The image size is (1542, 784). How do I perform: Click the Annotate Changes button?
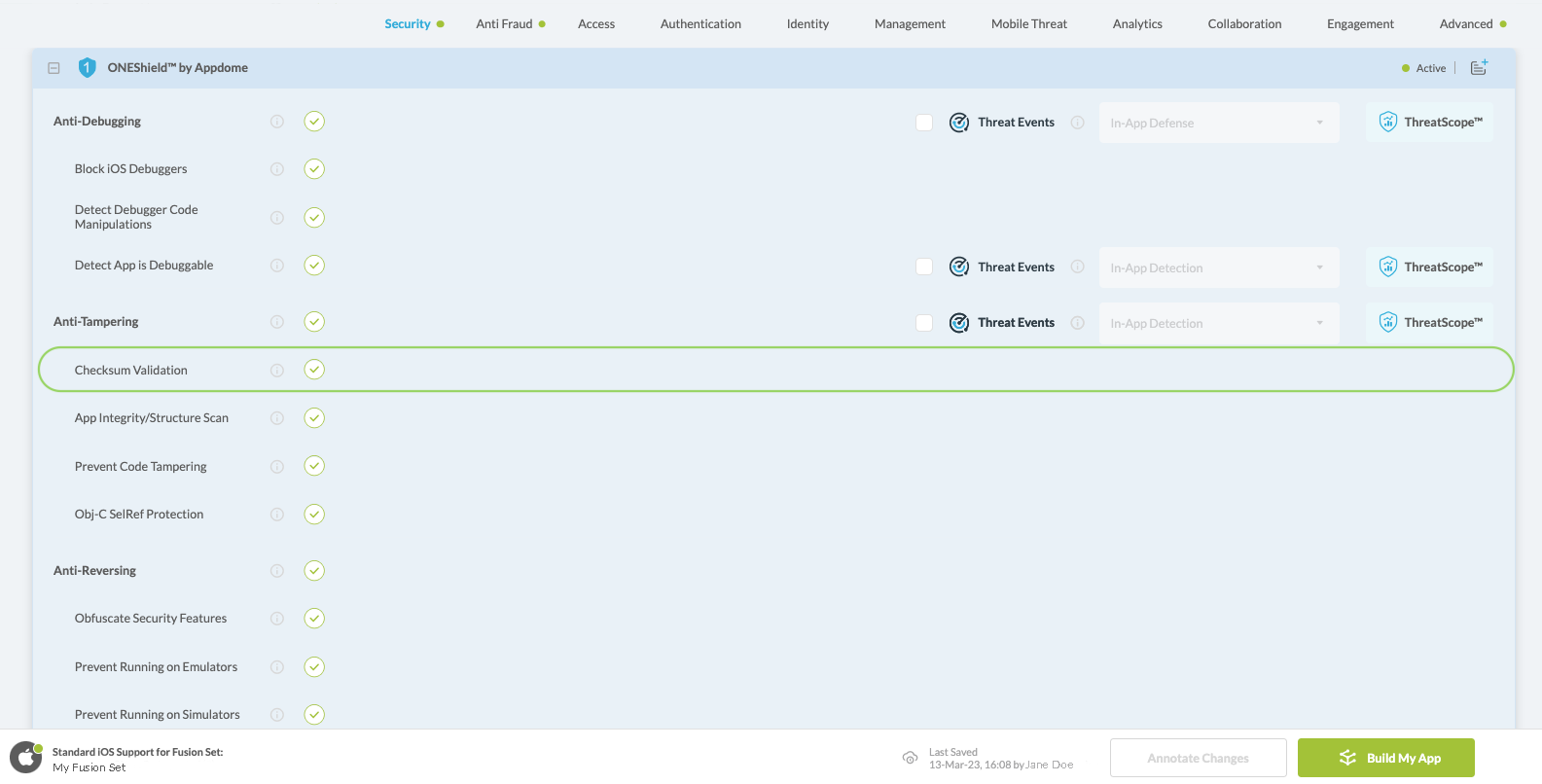(1198, 758)
